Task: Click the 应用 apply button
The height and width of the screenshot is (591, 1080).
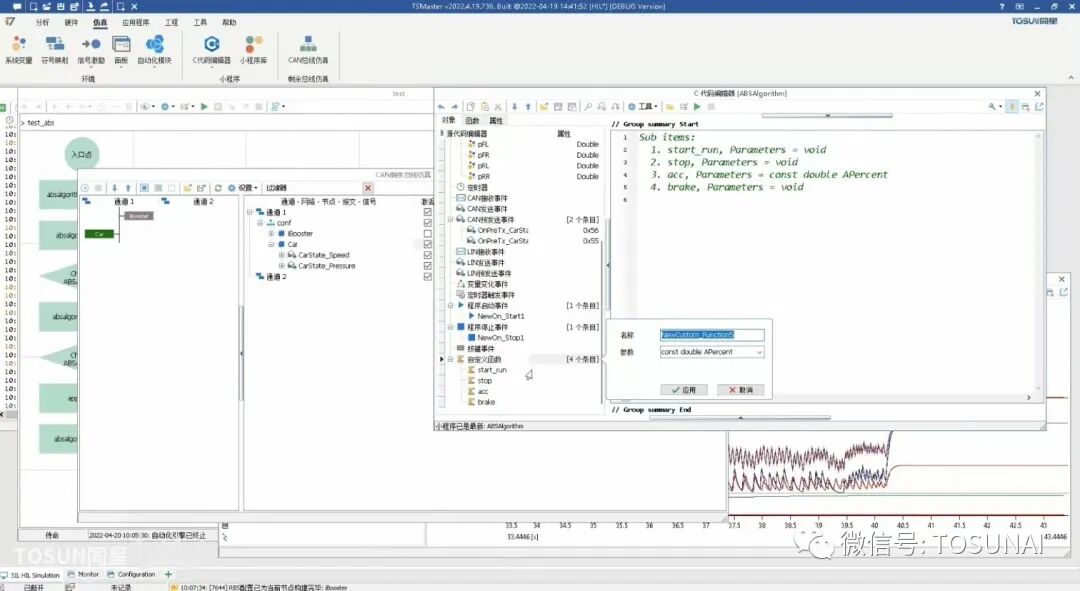Action: [683, 390]
